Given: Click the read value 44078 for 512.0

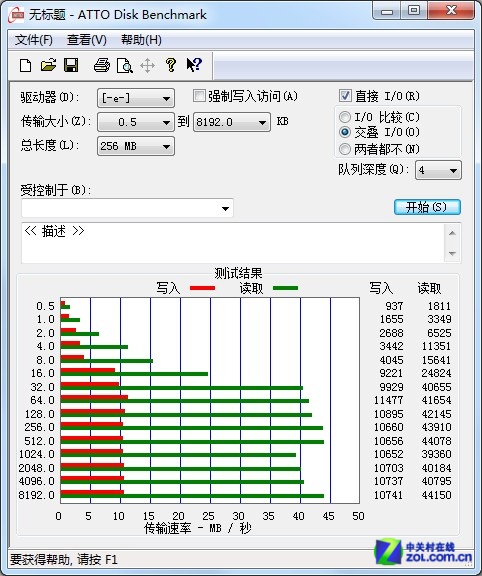Looking at the screenshot, I should 436,441.
